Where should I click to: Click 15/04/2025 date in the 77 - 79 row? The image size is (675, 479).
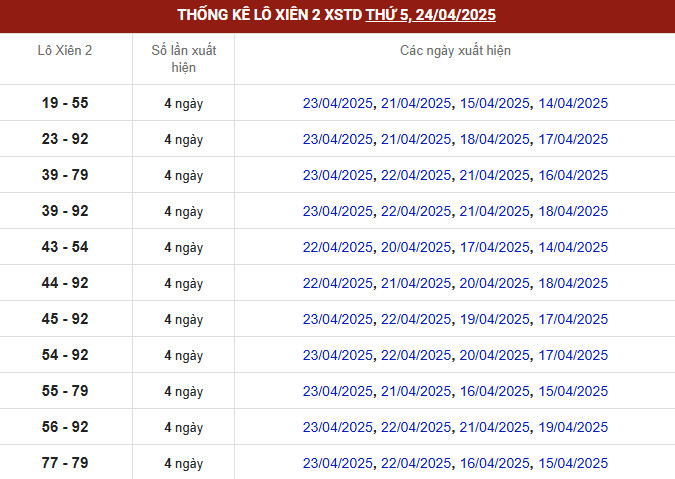573,463
